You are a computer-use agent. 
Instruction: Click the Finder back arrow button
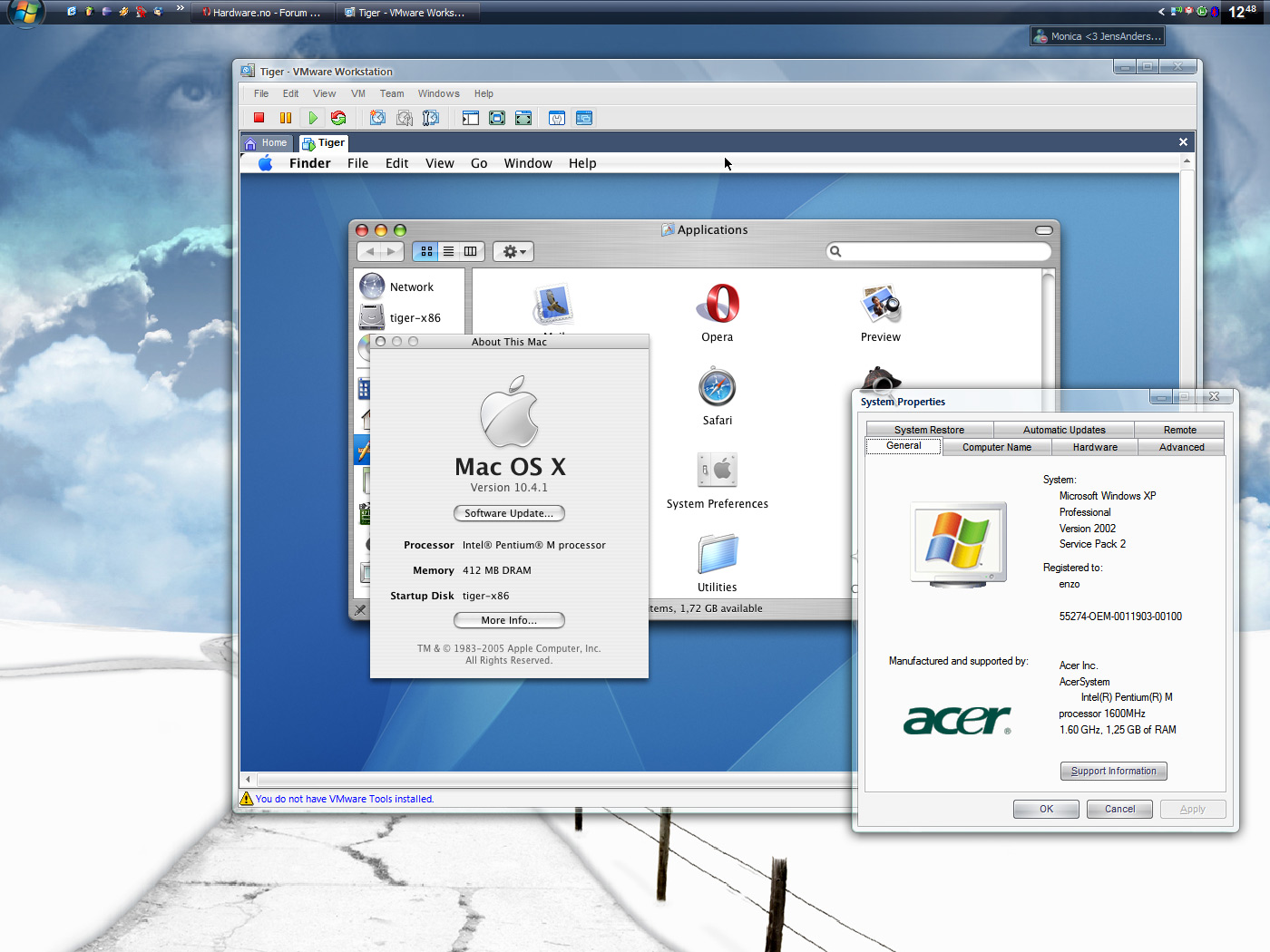click(369, 251)
